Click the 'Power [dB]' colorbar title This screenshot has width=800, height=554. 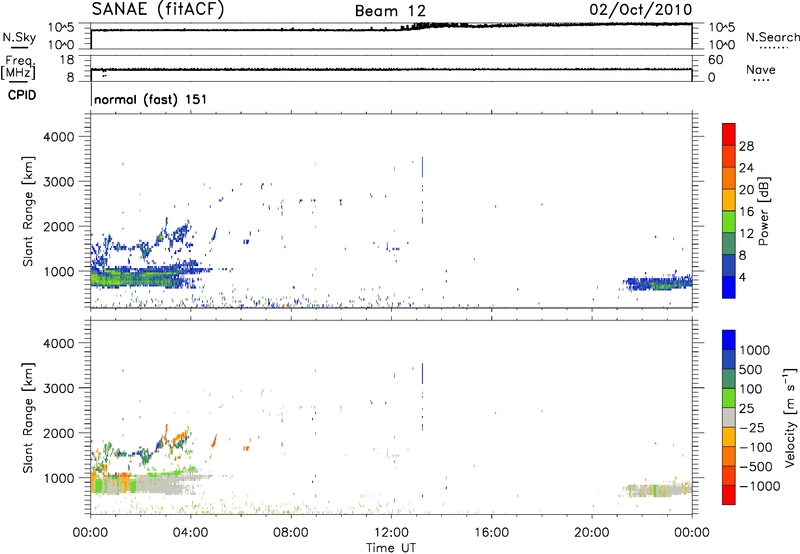[x=764, y=211]
